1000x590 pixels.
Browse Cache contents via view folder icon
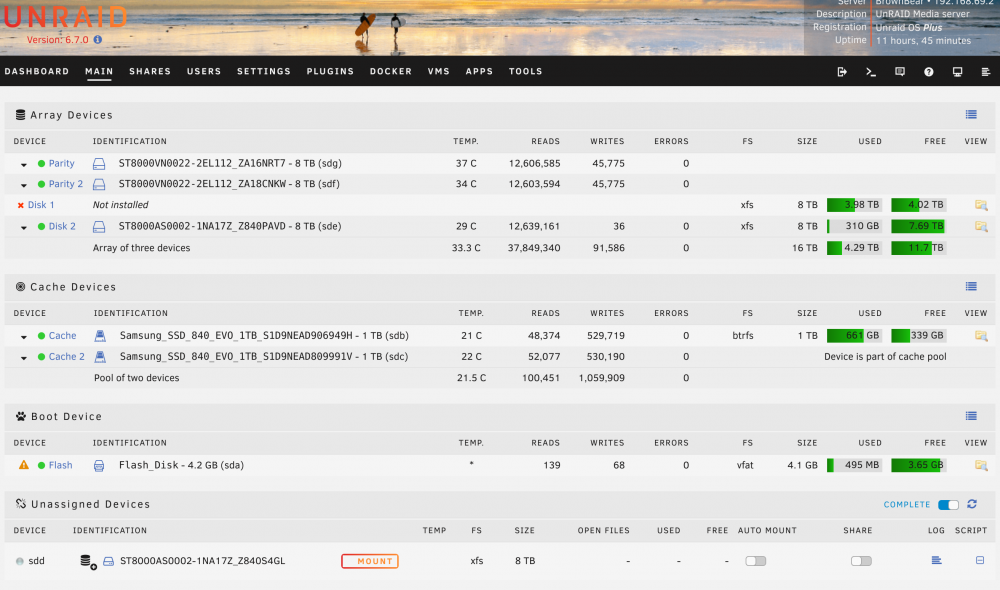(981, 336)
